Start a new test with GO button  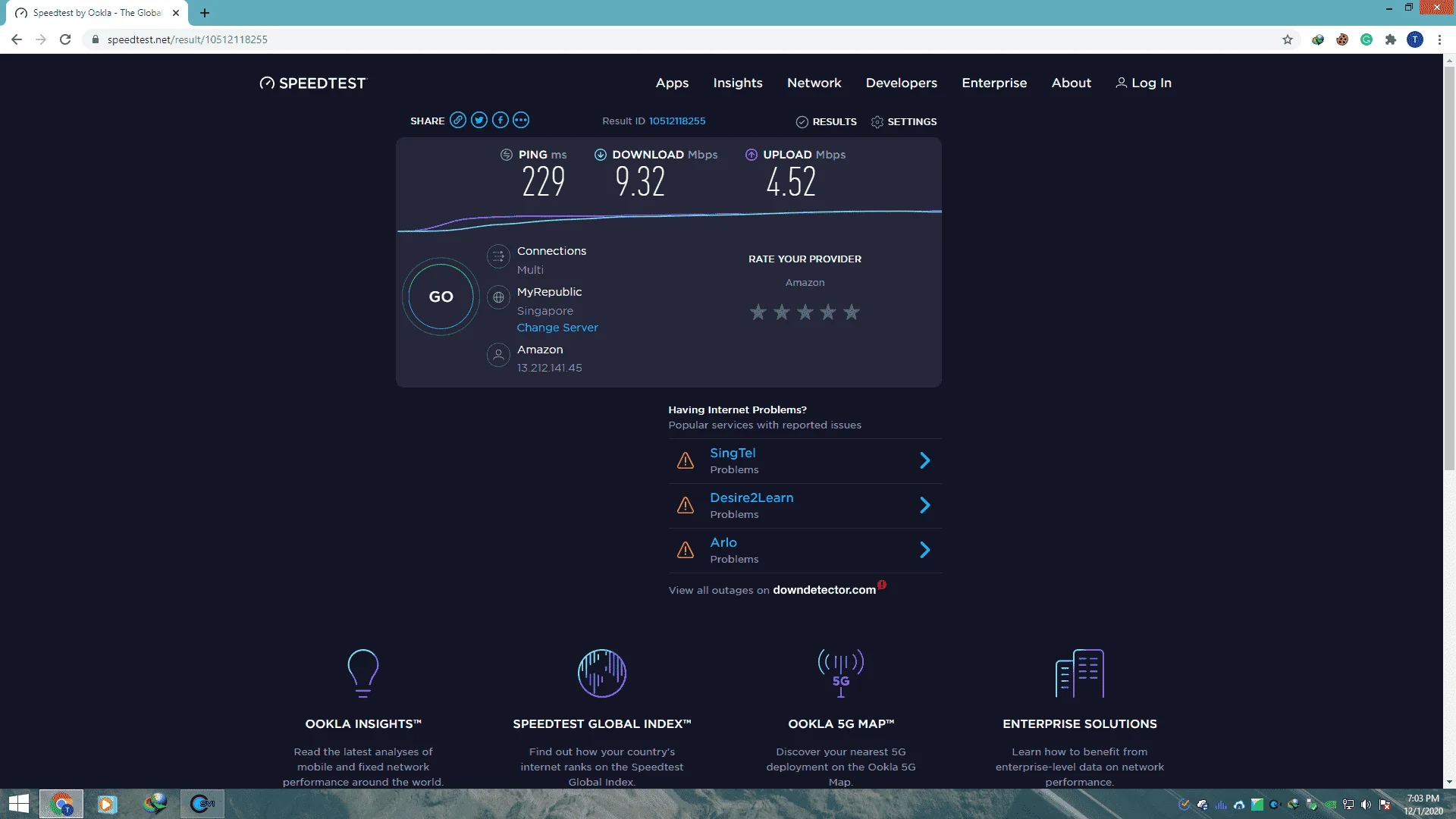click(441, 297)
